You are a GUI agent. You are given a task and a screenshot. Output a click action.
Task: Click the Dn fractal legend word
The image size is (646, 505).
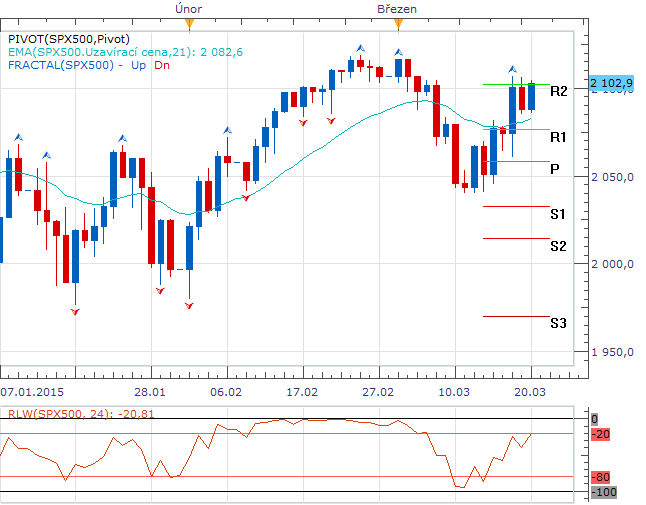pyautogui.click(x=162, y=65)
